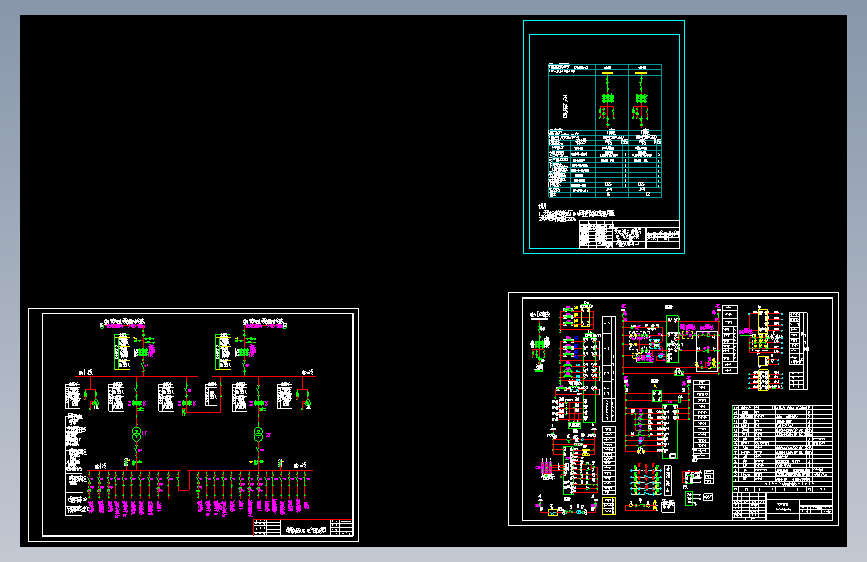Select the single-line diagram sheet with two transformers

coord(194,425)
